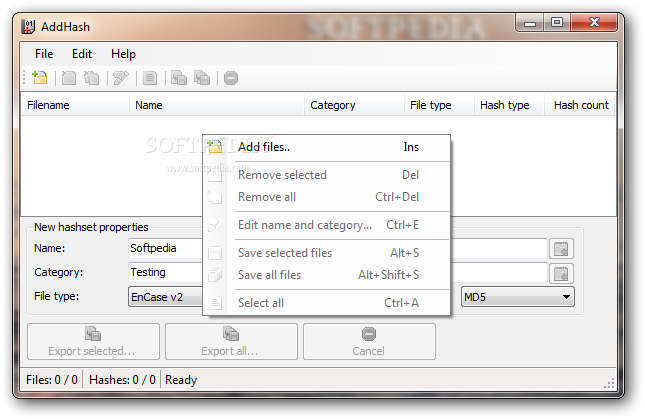Viewport: 645px width, 419px height.
Task: Choose Select all in context menu
Action: coord(327,303)
